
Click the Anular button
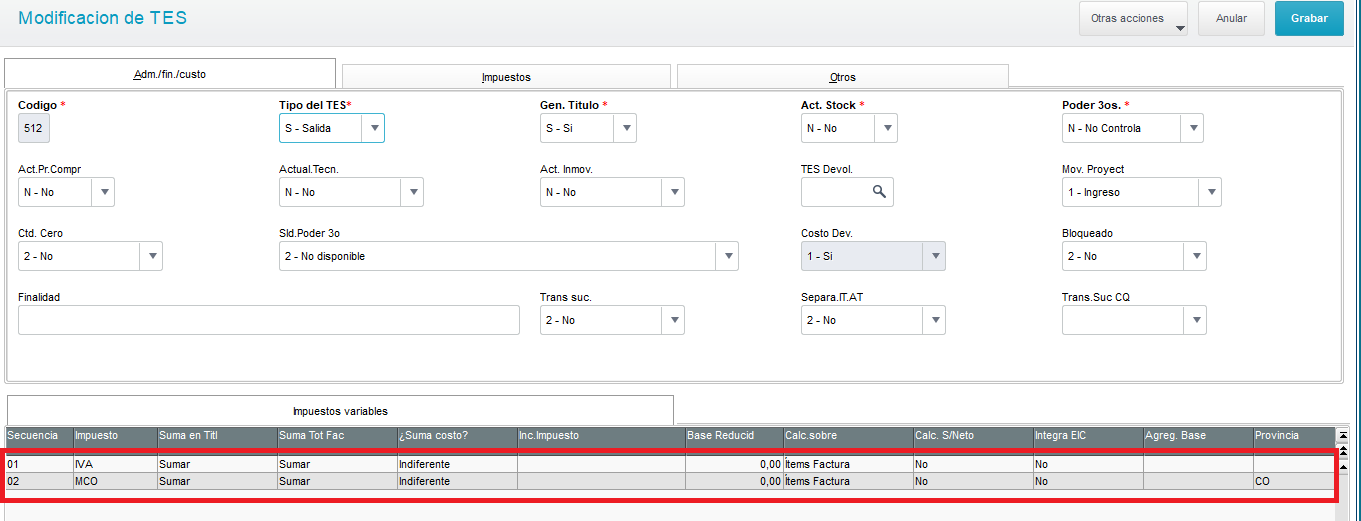pyautogui.click(x=1231, y=18)
